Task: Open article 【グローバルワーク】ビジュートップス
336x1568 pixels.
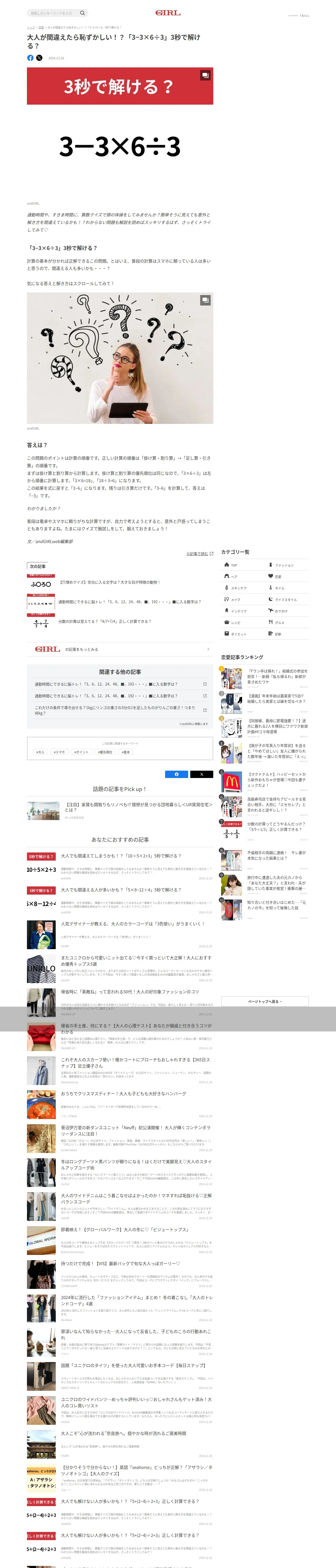Action: (x=120, y=1241)
